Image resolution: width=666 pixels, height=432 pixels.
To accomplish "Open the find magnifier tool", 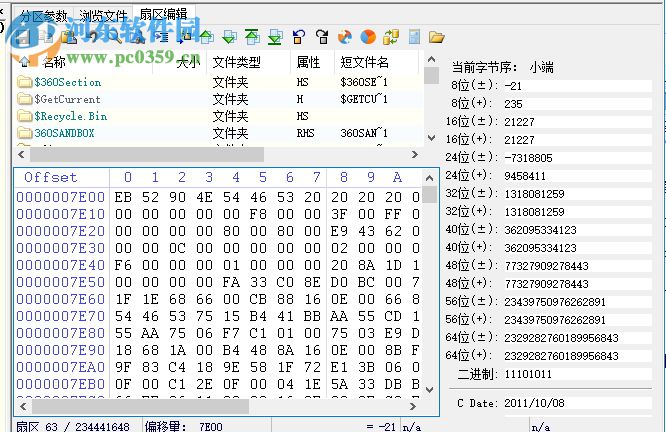I will [115, 37].
